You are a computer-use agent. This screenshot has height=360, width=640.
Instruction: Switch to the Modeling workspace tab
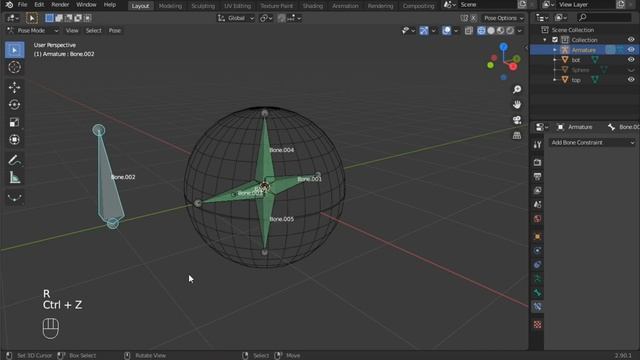(x=170, y=6)
